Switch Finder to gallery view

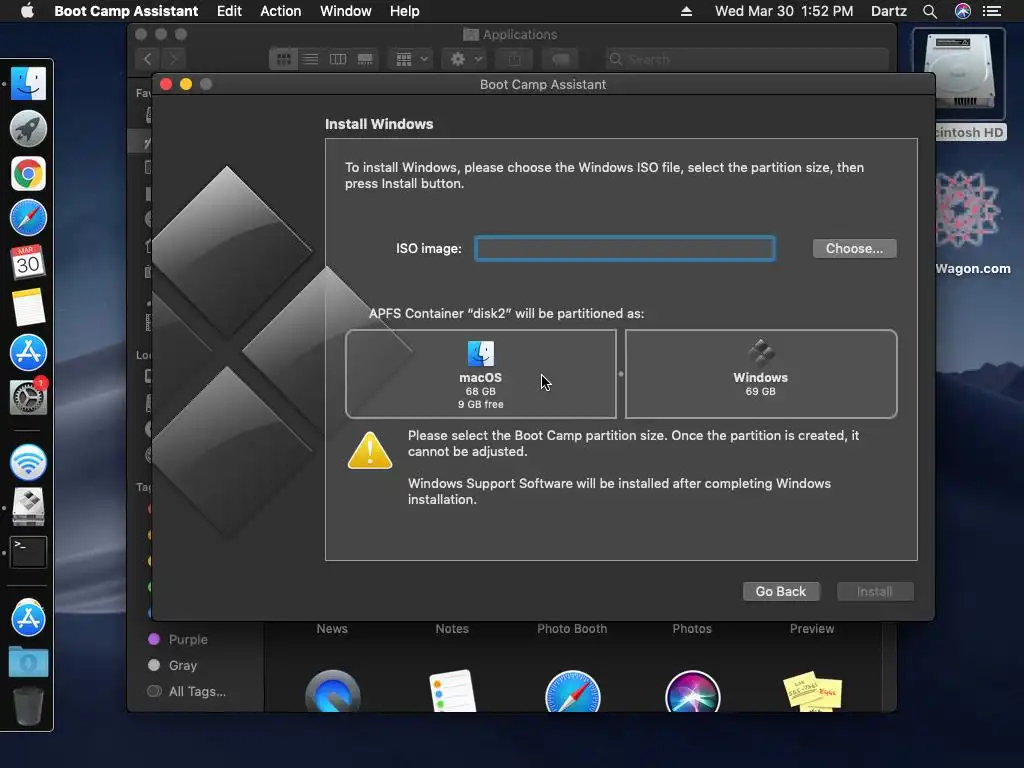click(365, 59)
